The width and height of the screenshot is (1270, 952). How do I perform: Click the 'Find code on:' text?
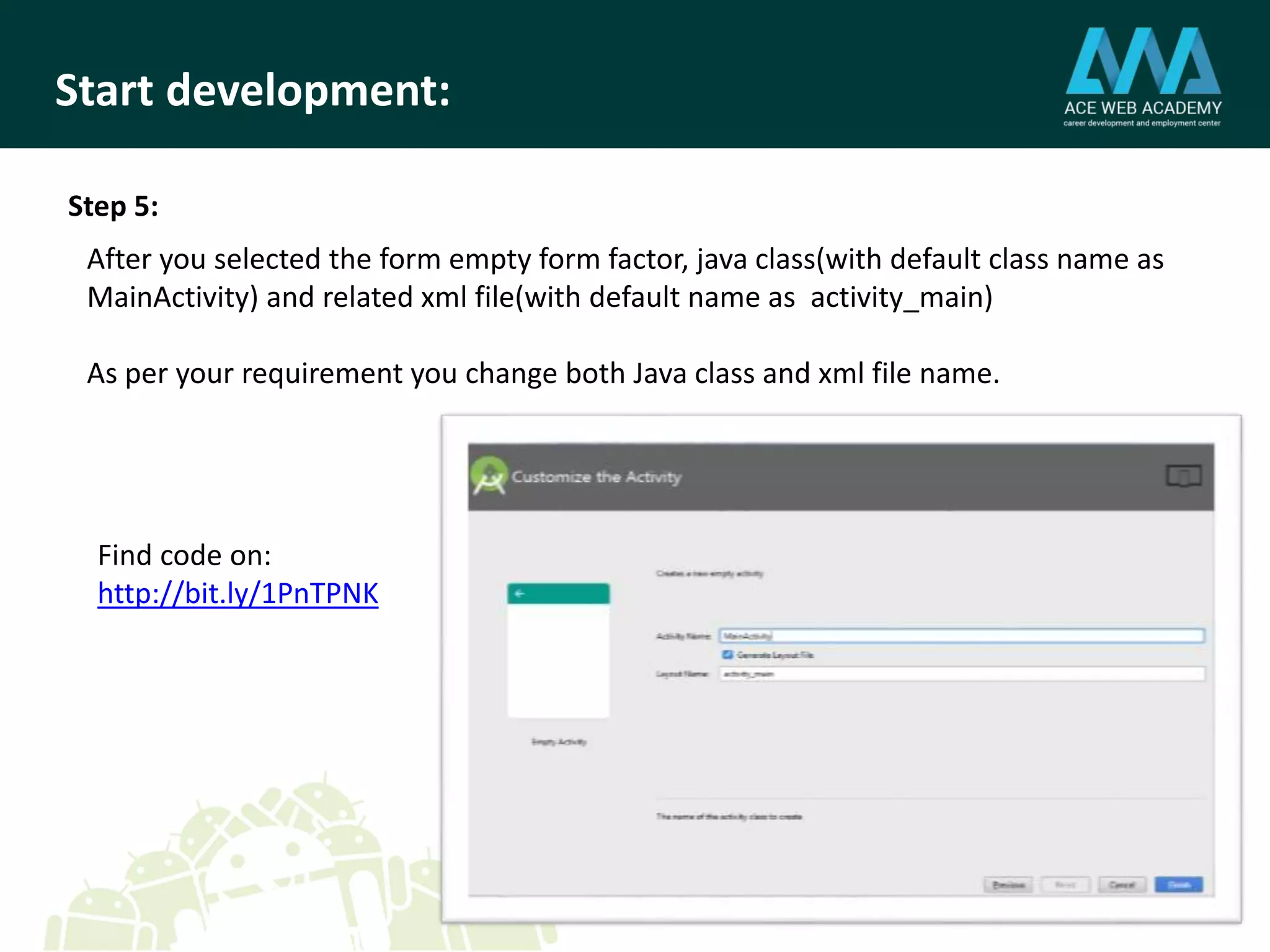point(185,555)
